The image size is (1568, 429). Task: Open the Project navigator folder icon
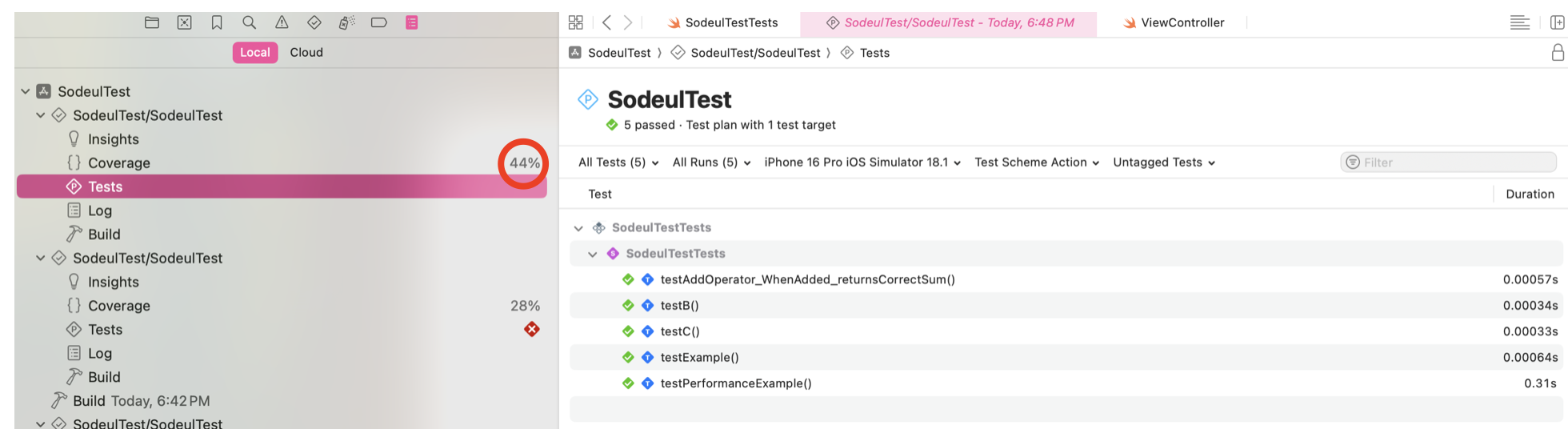coord(152,22)
